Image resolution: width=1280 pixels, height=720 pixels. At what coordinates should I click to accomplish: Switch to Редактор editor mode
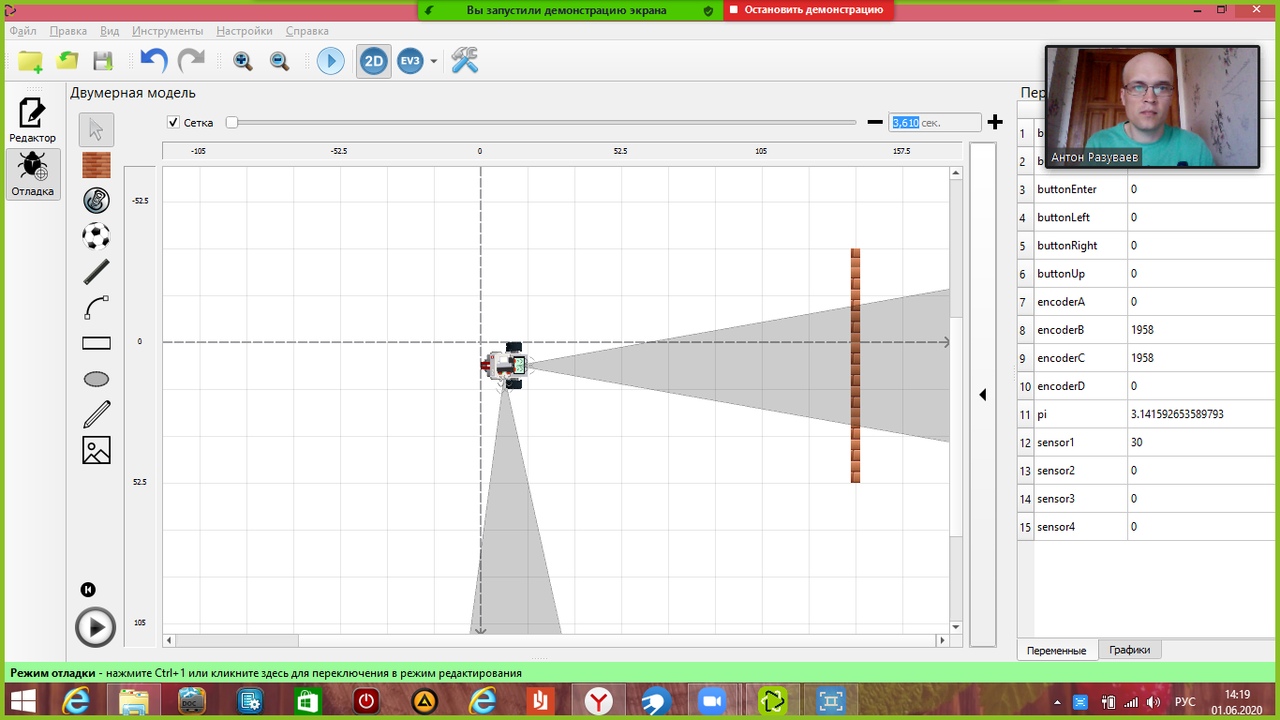33,120
